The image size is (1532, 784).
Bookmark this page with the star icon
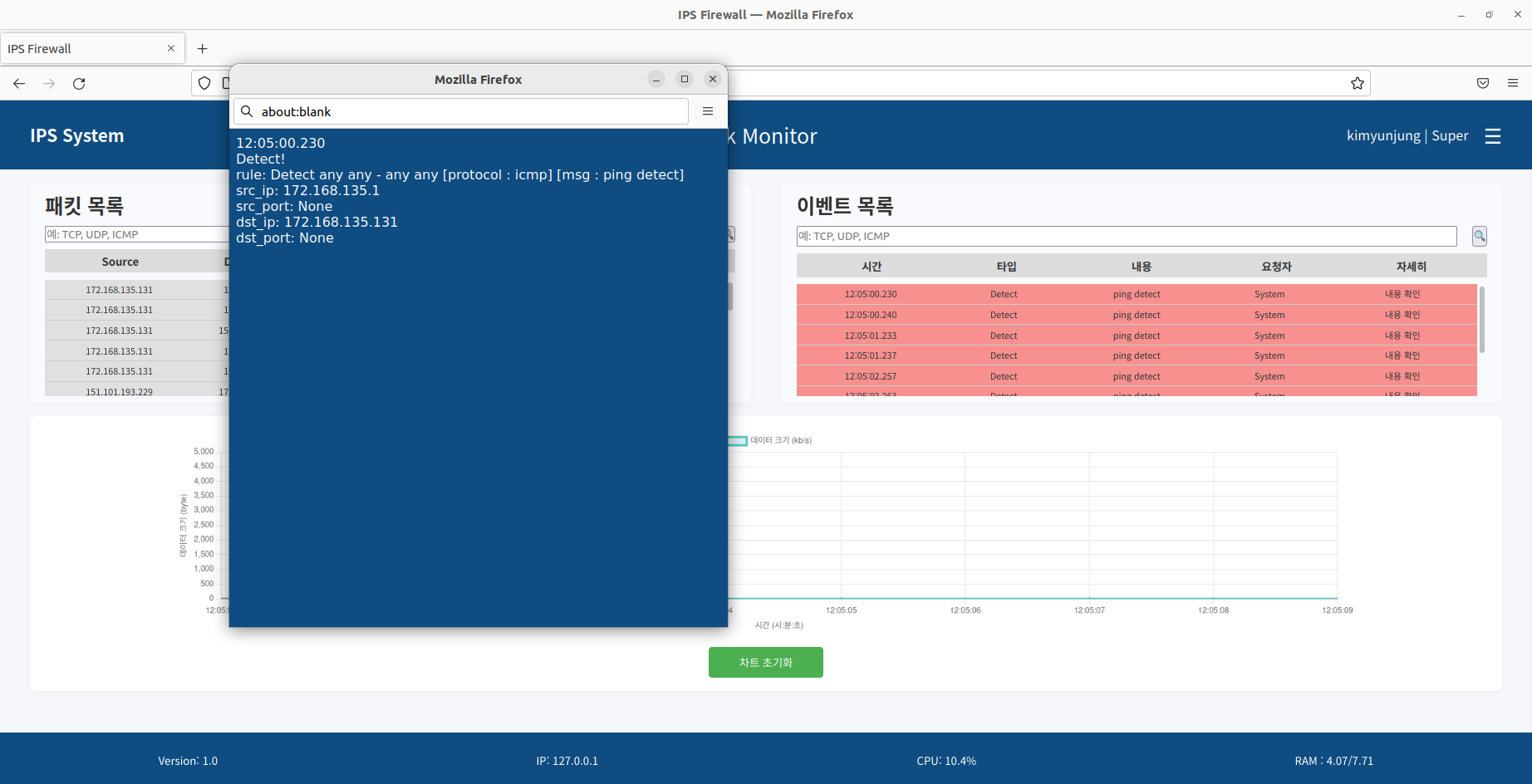click(x=1357, y=83)
